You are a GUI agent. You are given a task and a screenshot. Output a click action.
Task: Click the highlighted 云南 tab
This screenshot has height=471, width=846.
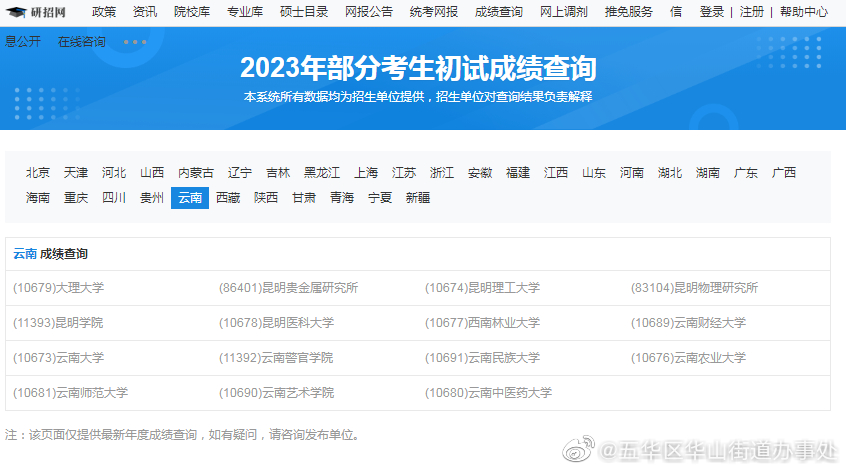coord(190,198)
